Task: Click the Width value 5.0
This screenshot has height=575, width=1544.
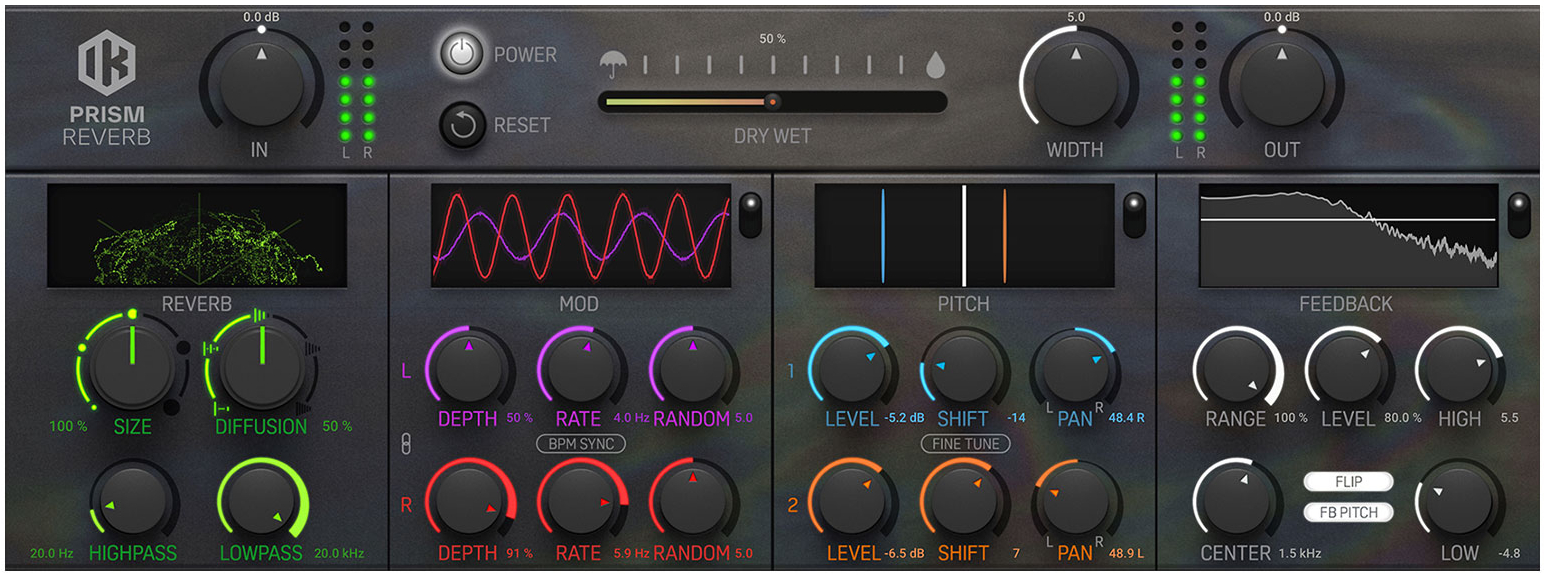Action: [x=1076, y=17]
